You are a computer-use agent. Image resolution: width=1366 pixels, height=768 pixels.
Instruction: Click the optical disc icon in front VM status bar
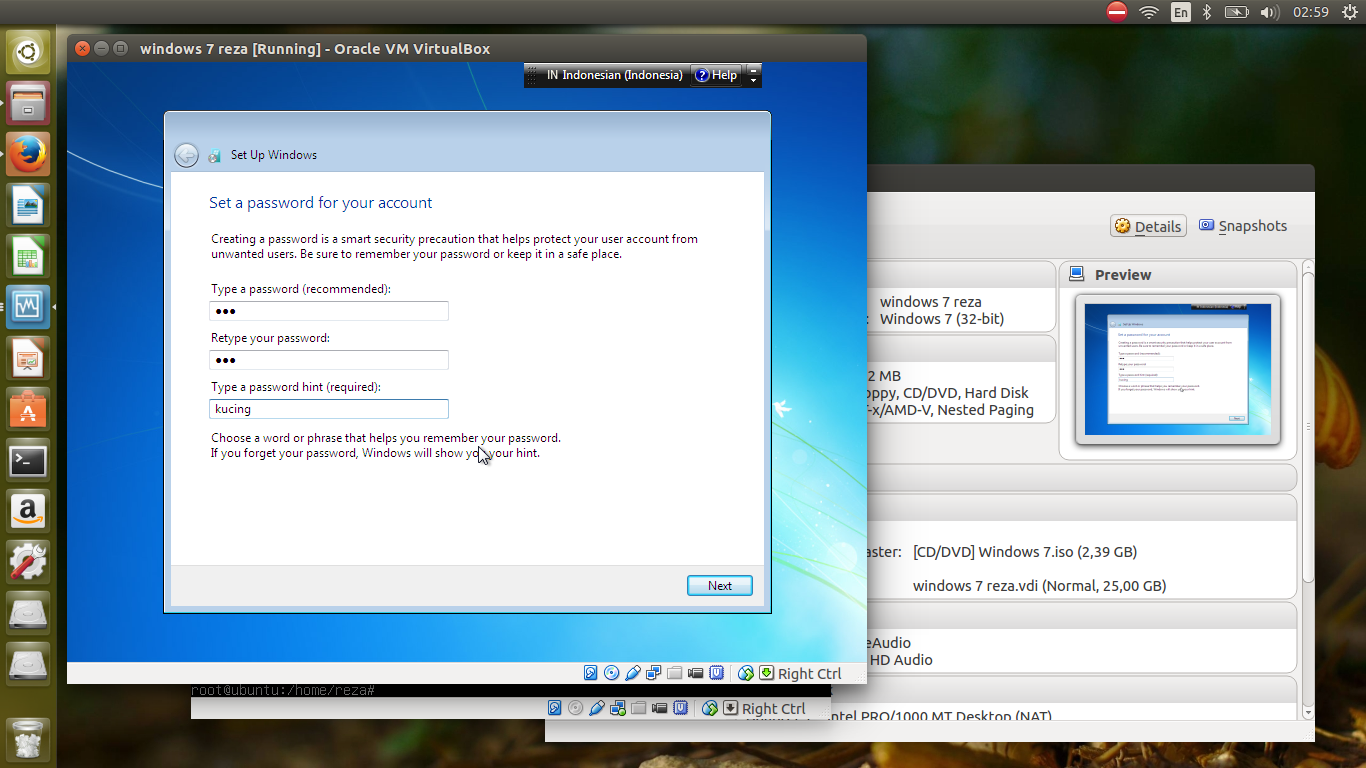611,673
